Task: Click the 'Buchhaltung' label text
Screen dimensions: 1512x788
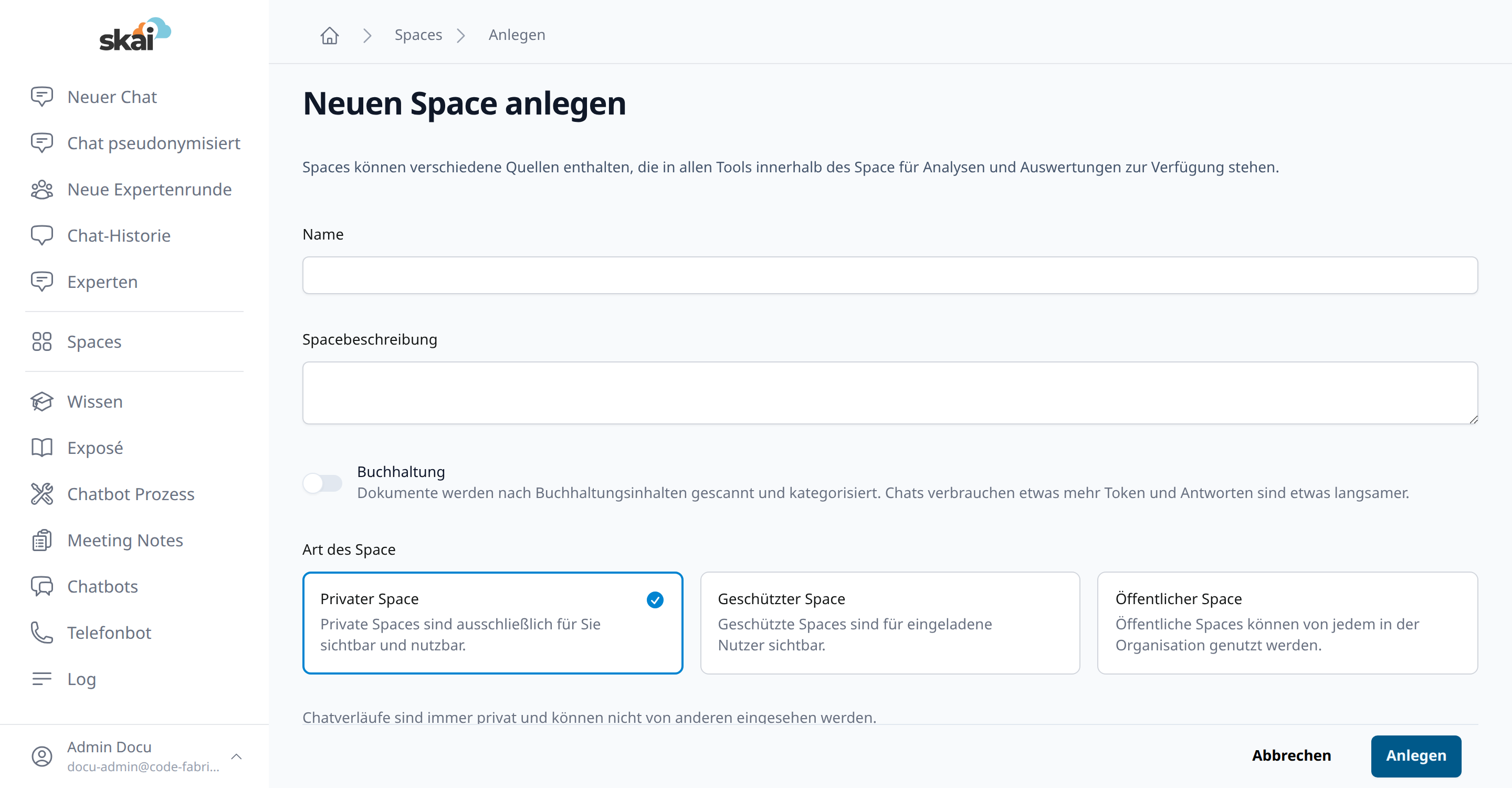Action: pos(401,472)
